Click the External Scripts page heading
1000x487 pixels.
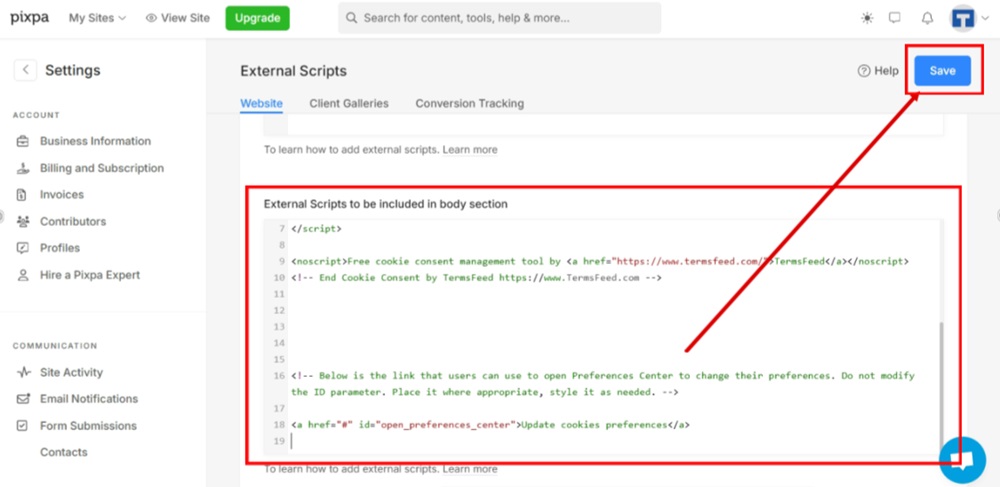point(293,71)
